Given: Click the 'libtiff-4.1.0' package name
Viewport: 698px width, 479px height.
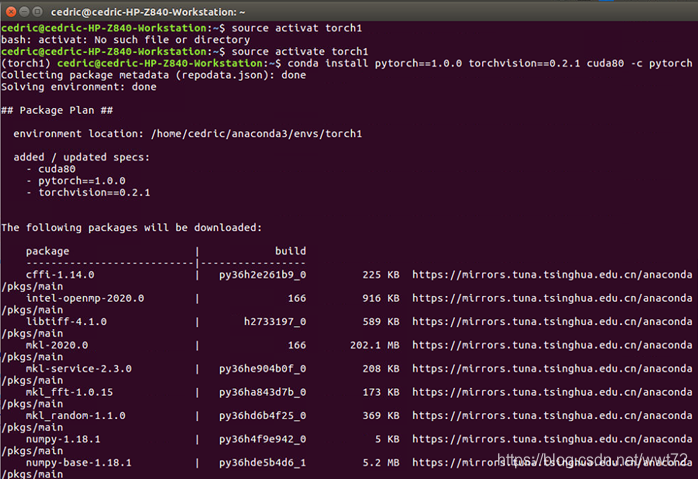Looking at the screenshot, I should [x=66, y=321].
